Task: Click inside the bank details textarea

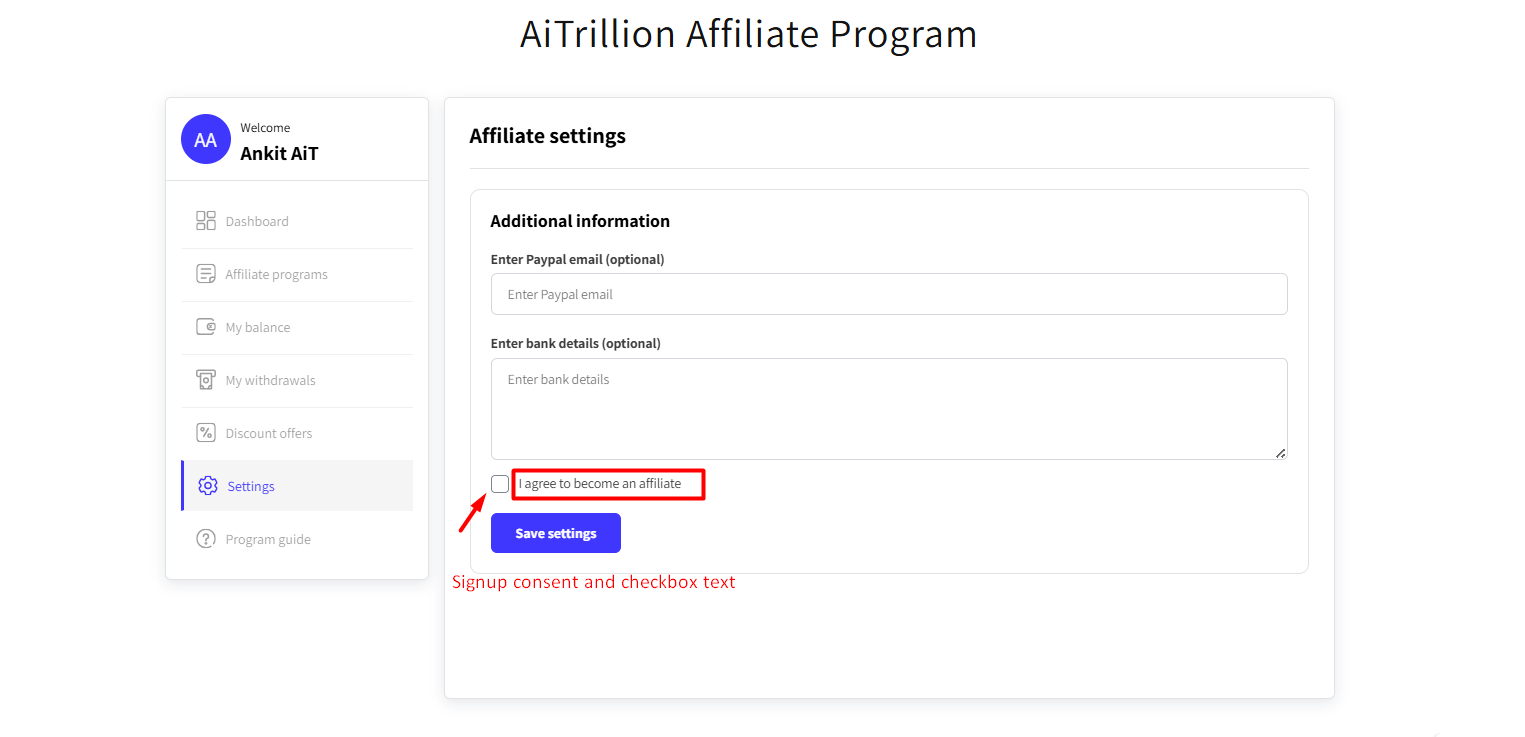Action: coord(888,408)
